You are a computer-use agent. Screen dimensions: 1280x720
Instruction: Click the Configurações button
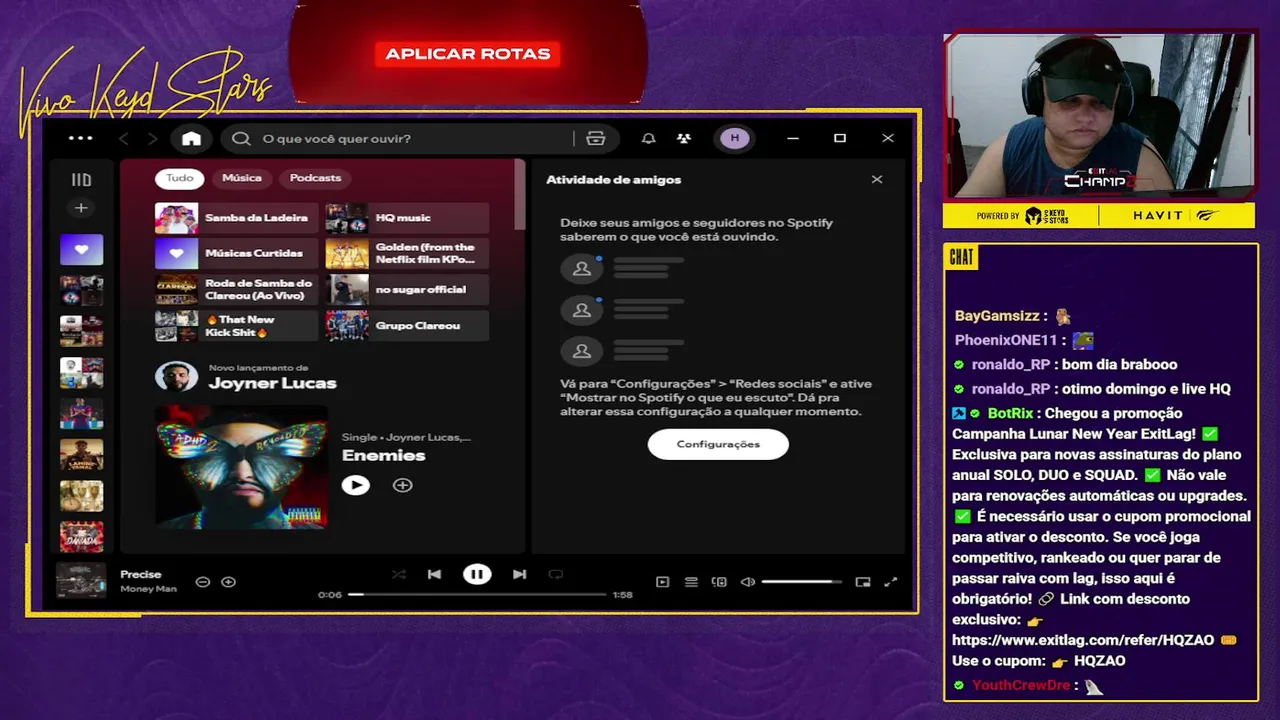coord(718,444)
